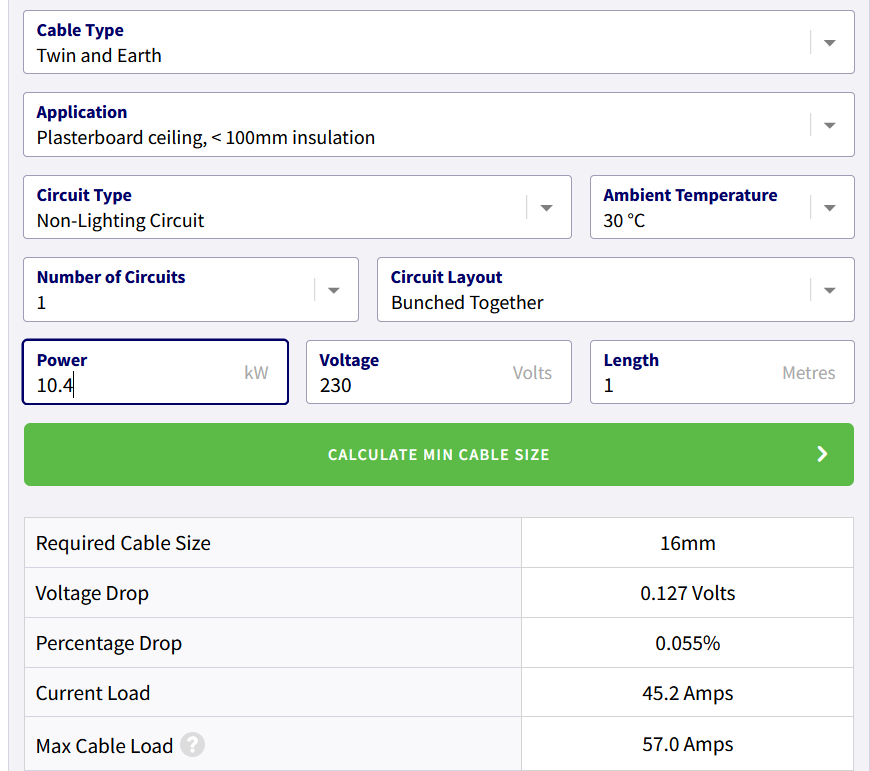Expand the Ambient Temperature dropdown

coord(829,208)
